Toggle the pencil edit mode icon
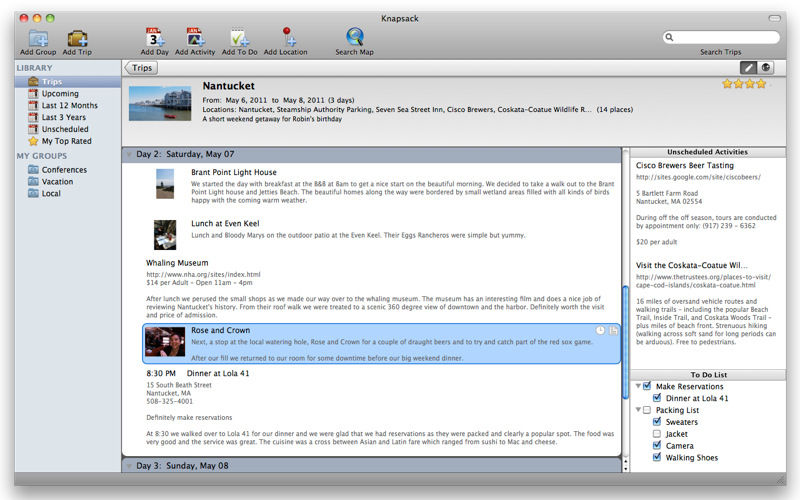The image size is (800, 500). pyautogui.click(x=748, y=67)
